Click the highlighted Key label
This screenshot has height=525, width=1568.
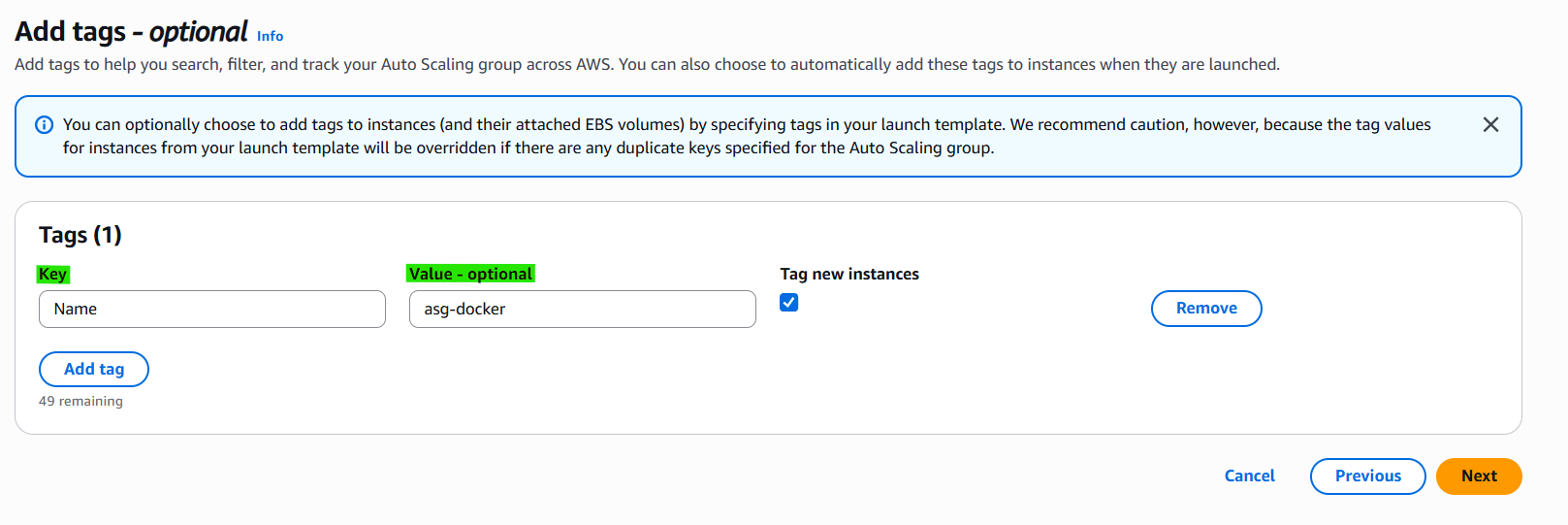[x=53, y=274]
